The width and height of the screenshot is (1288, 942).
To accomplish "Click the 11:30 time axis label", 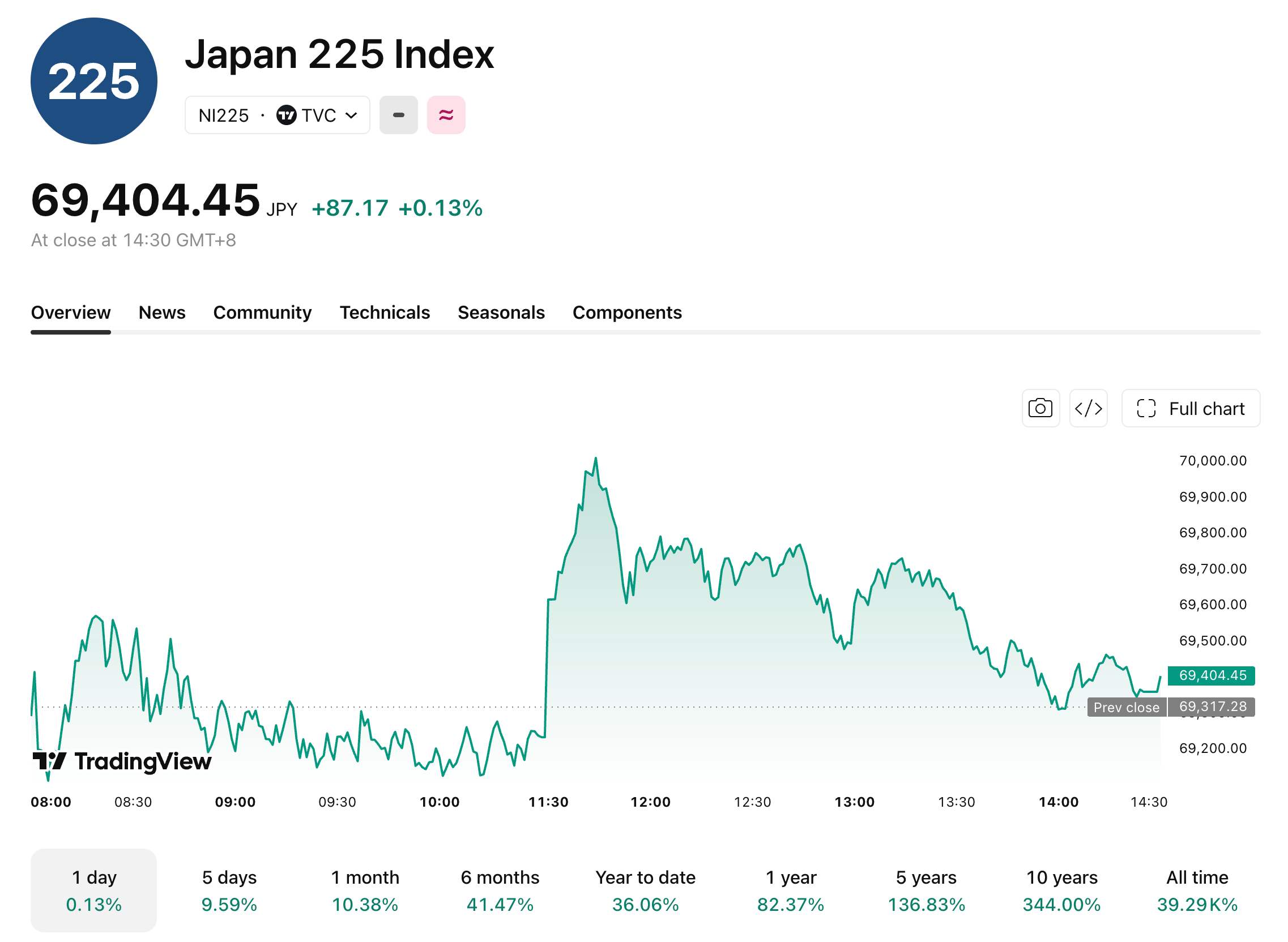I will tap(549, 802).
